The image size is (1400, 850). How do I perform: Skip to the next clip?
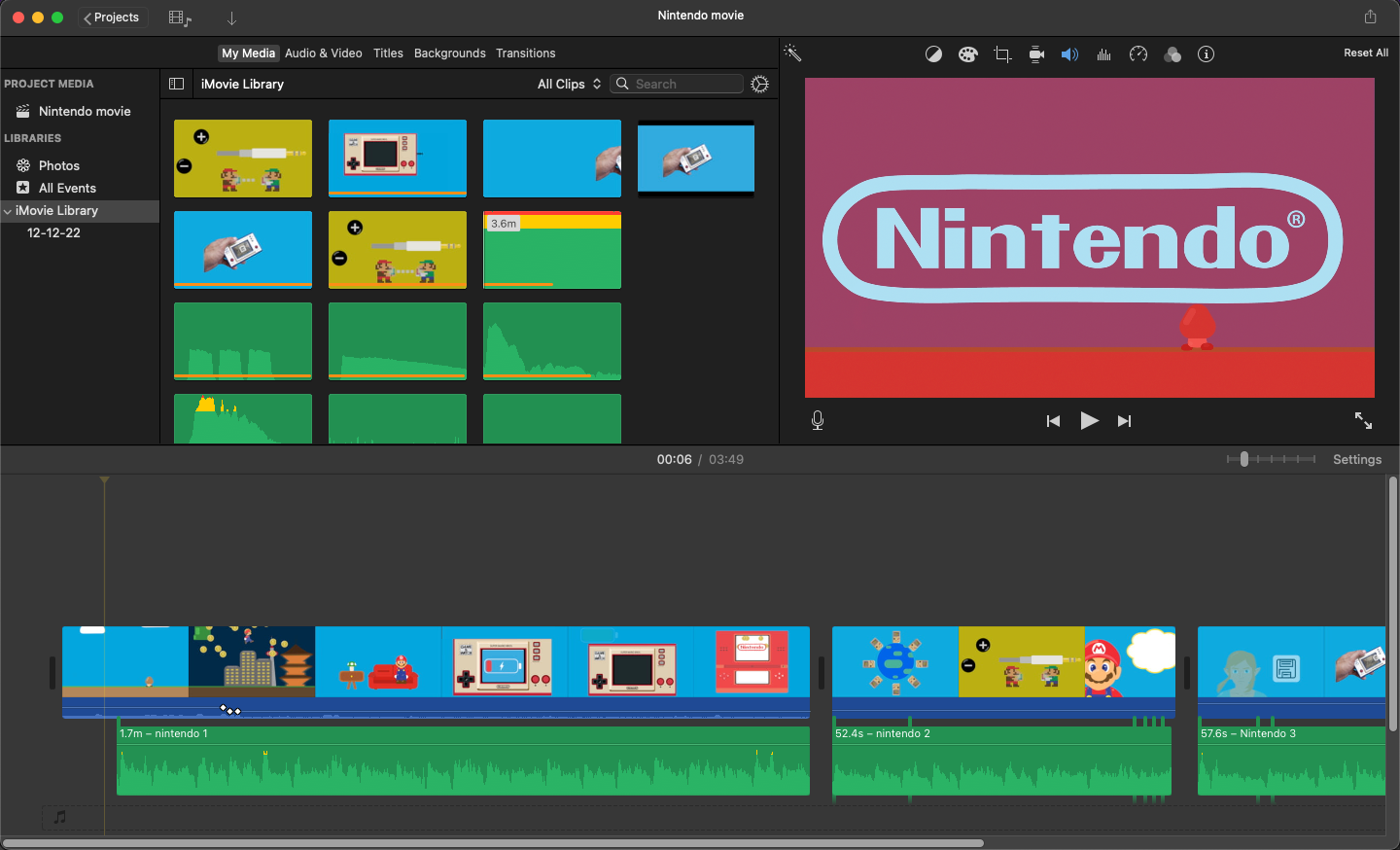[x=1125, y=421]
